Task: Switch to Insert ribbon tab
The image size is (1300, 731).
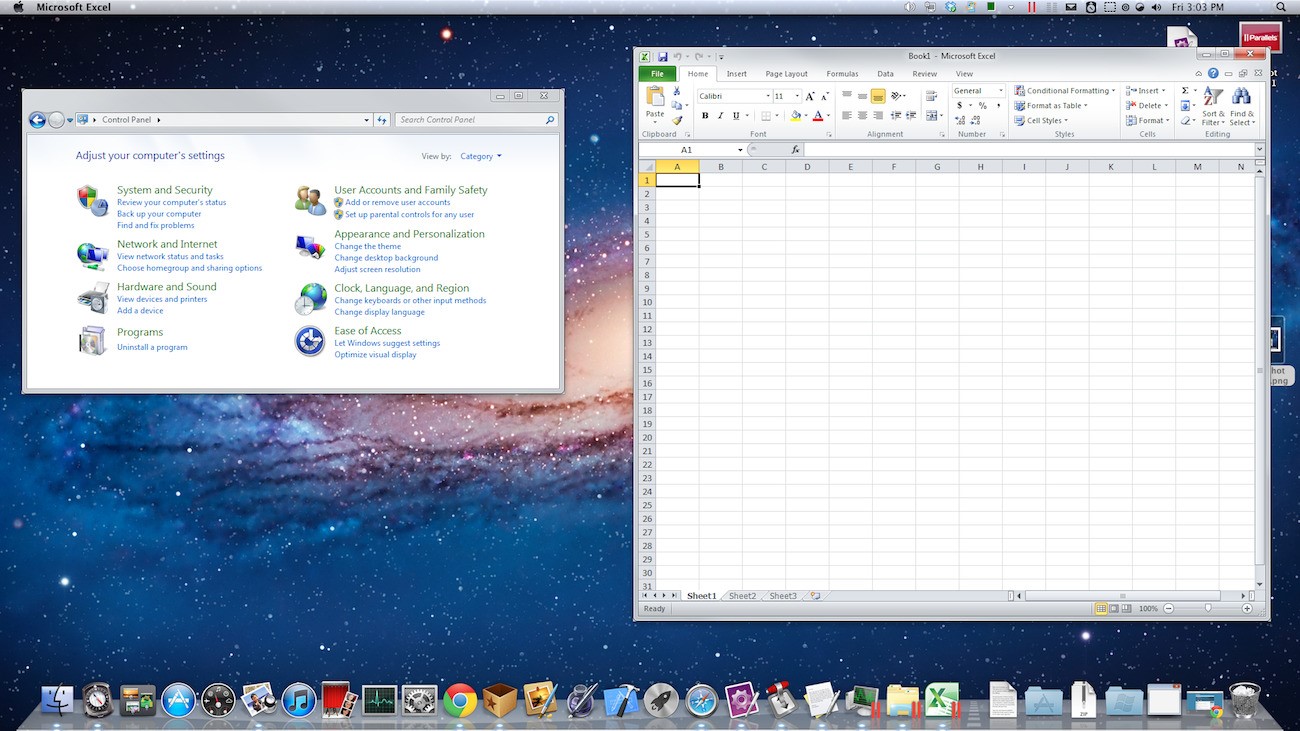Action: click(737, 74)
